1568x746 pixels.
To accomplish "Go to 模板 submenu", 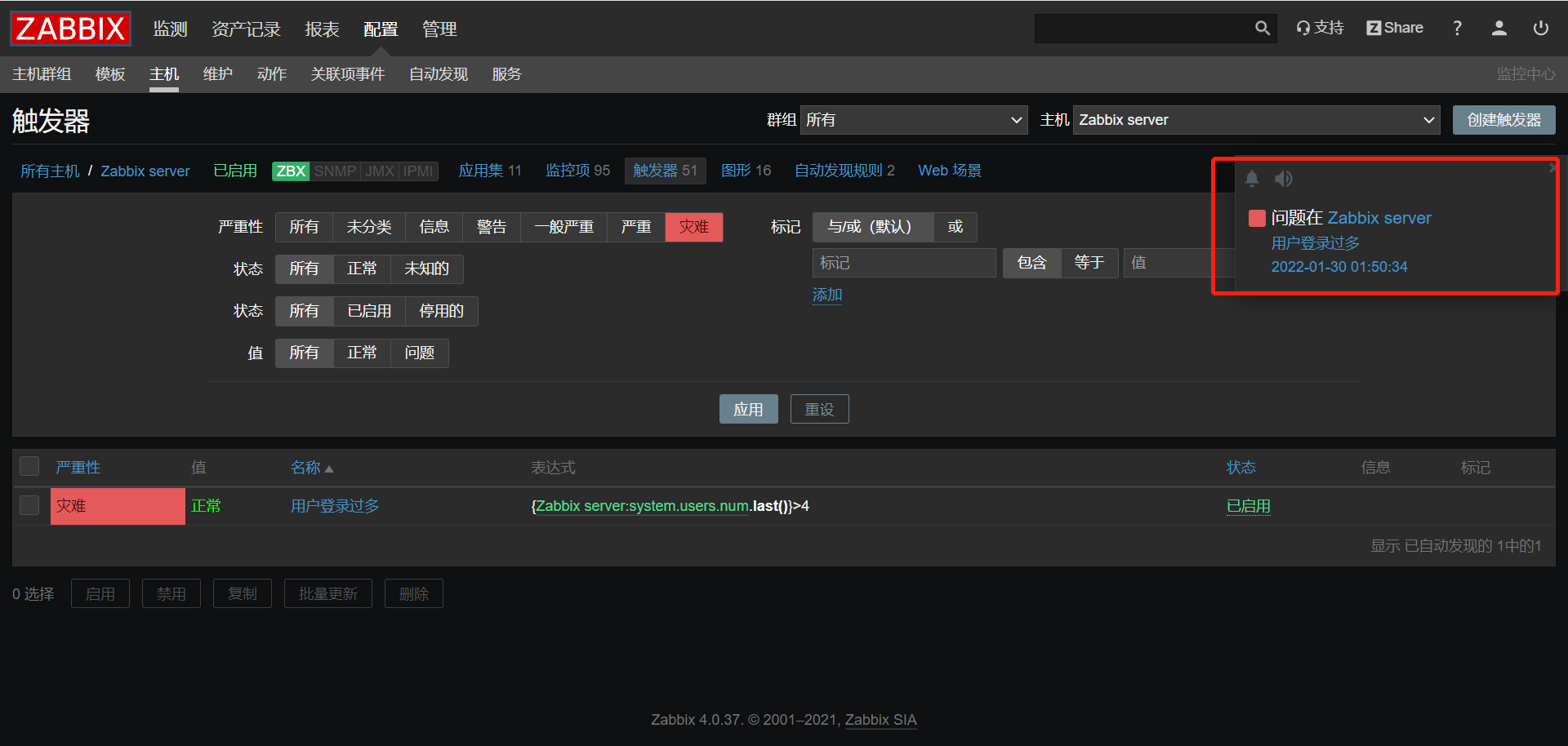I will (x=110, y=74).
